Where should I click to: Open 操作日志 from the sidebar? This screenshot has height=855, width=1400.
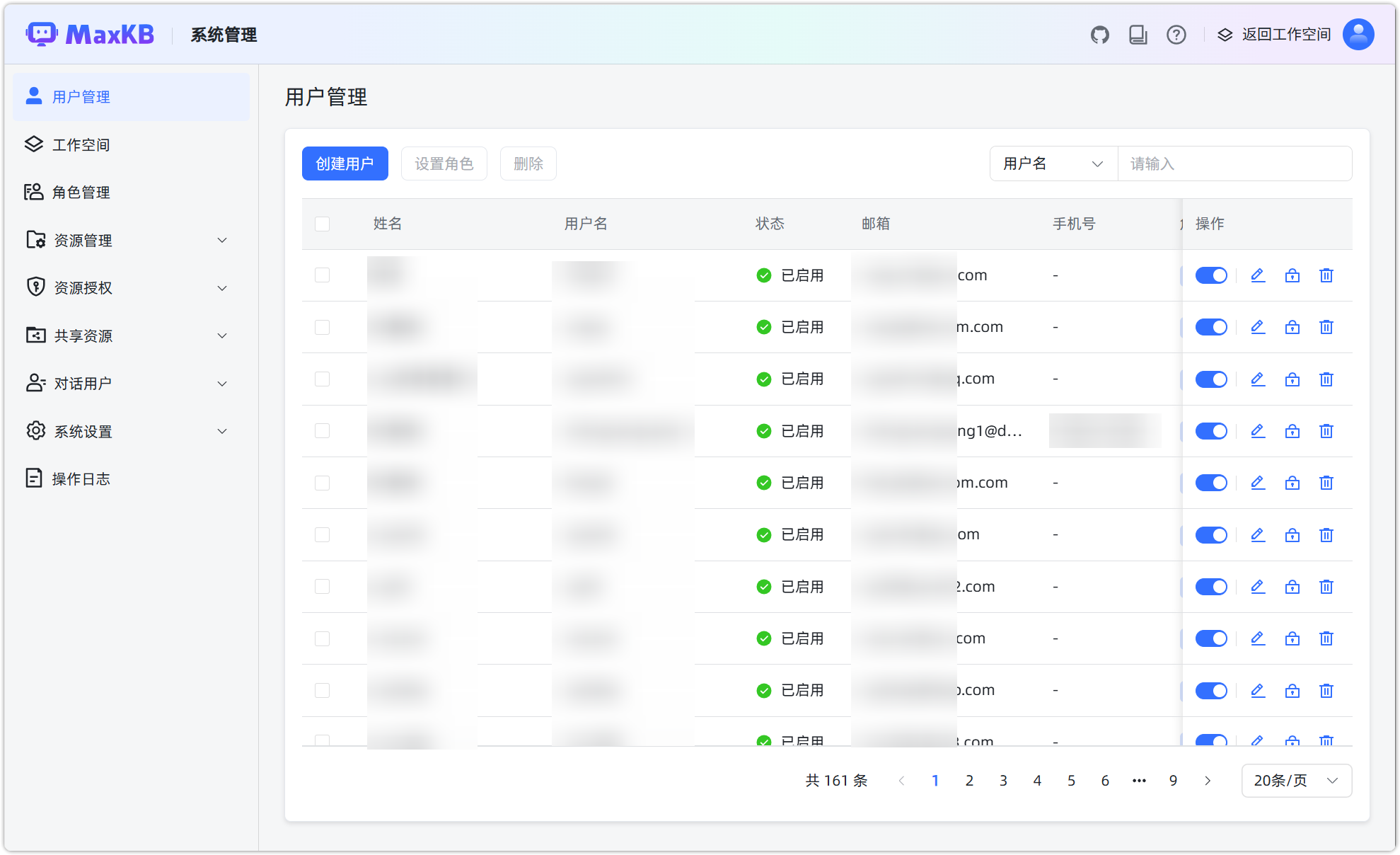pos(80,478)
